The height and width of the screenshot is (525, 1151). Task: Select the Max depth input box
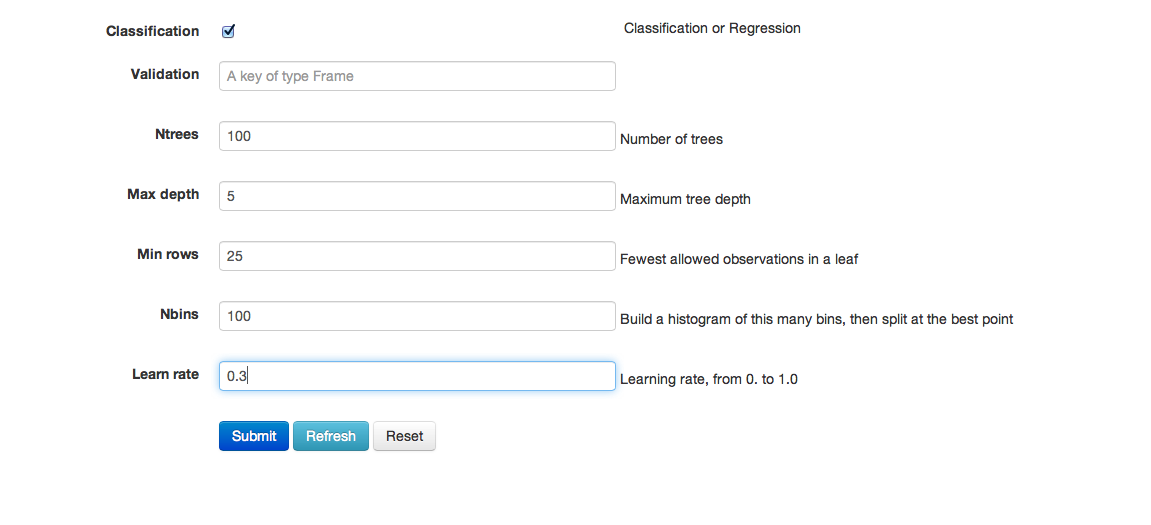click(417, 196)
